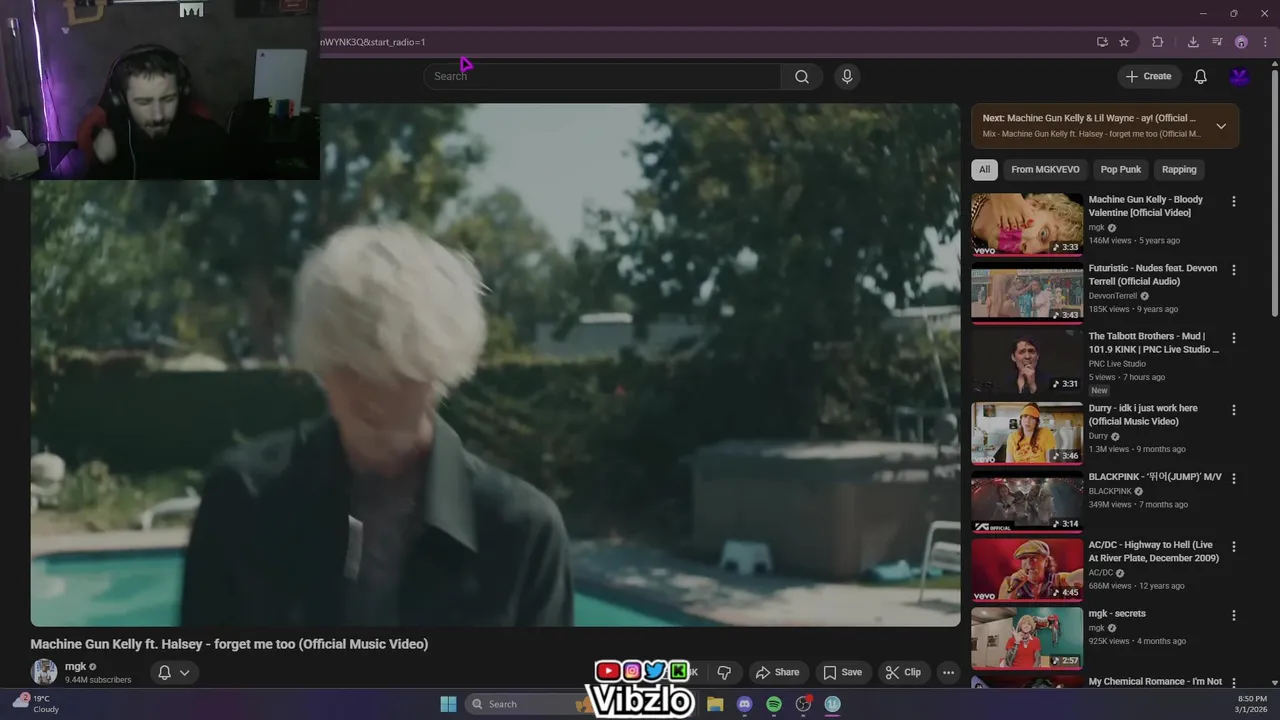This screenshot has height=720, width=1280.
Task: Click the DevvonTerrell channel name
Action: [1112, 296]
